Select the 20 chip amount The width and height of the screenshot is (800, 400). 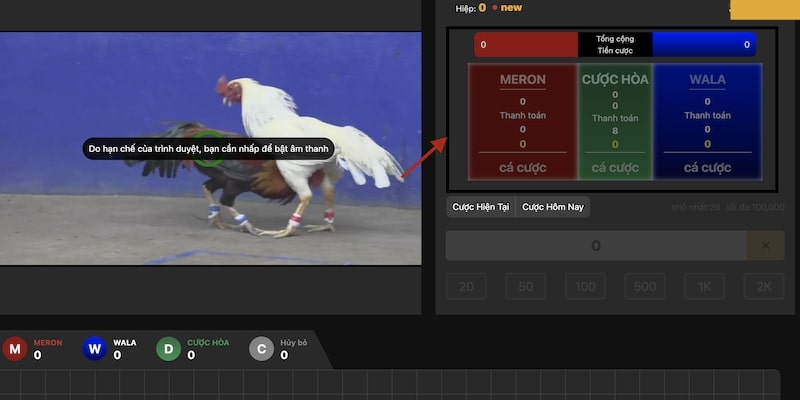(x=465, y=287)
